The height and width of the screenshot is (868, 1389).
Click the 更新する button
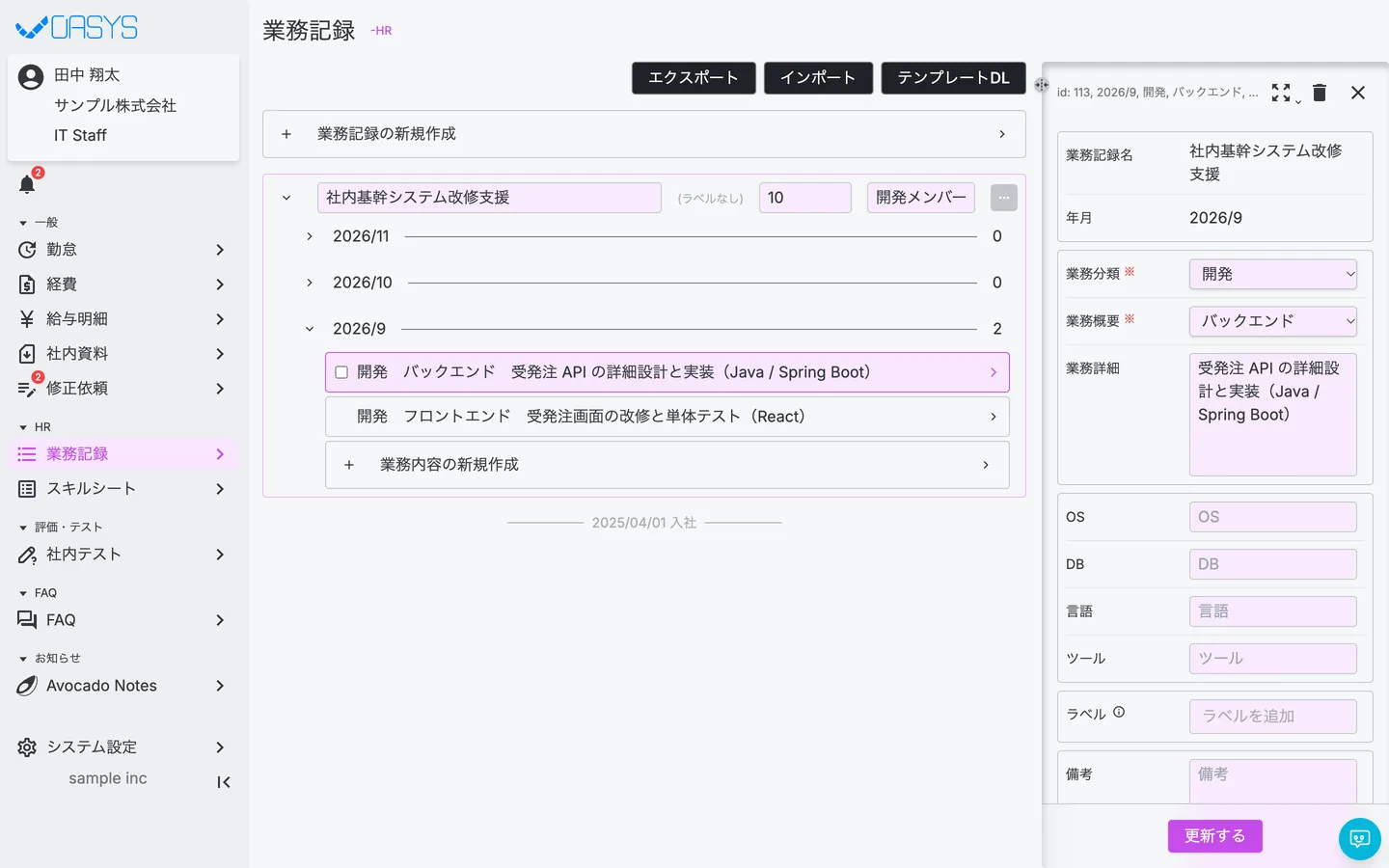click(1215, 836)
